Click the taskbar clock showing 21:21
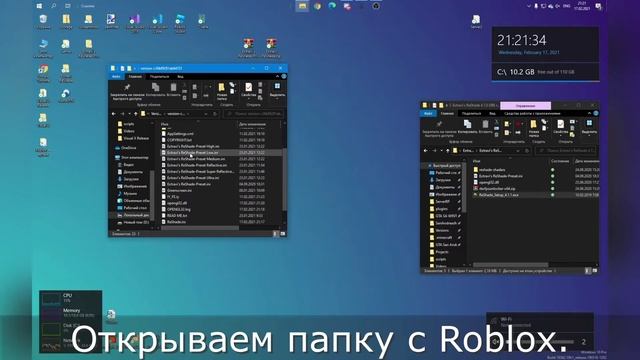Viewport: 640px width, 360px height. click(582, 6)
